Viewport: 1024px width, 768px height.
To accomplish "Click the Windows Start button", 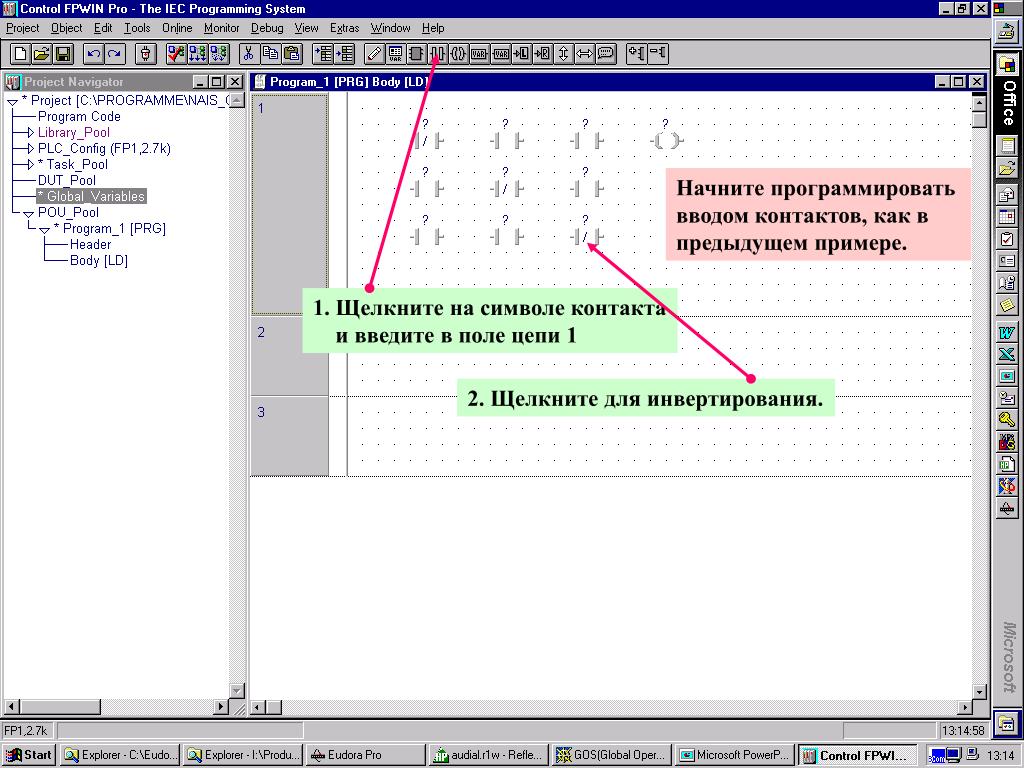I will pyautogui.click(x=29, y=755).
